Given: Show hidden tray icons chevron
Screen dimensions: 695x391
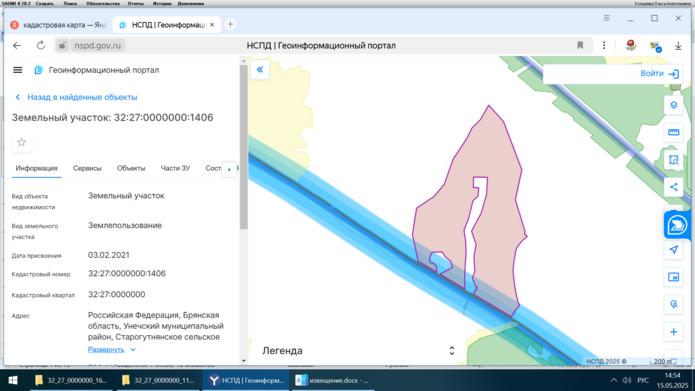Looking at the screenshot, I should point(613,380).
